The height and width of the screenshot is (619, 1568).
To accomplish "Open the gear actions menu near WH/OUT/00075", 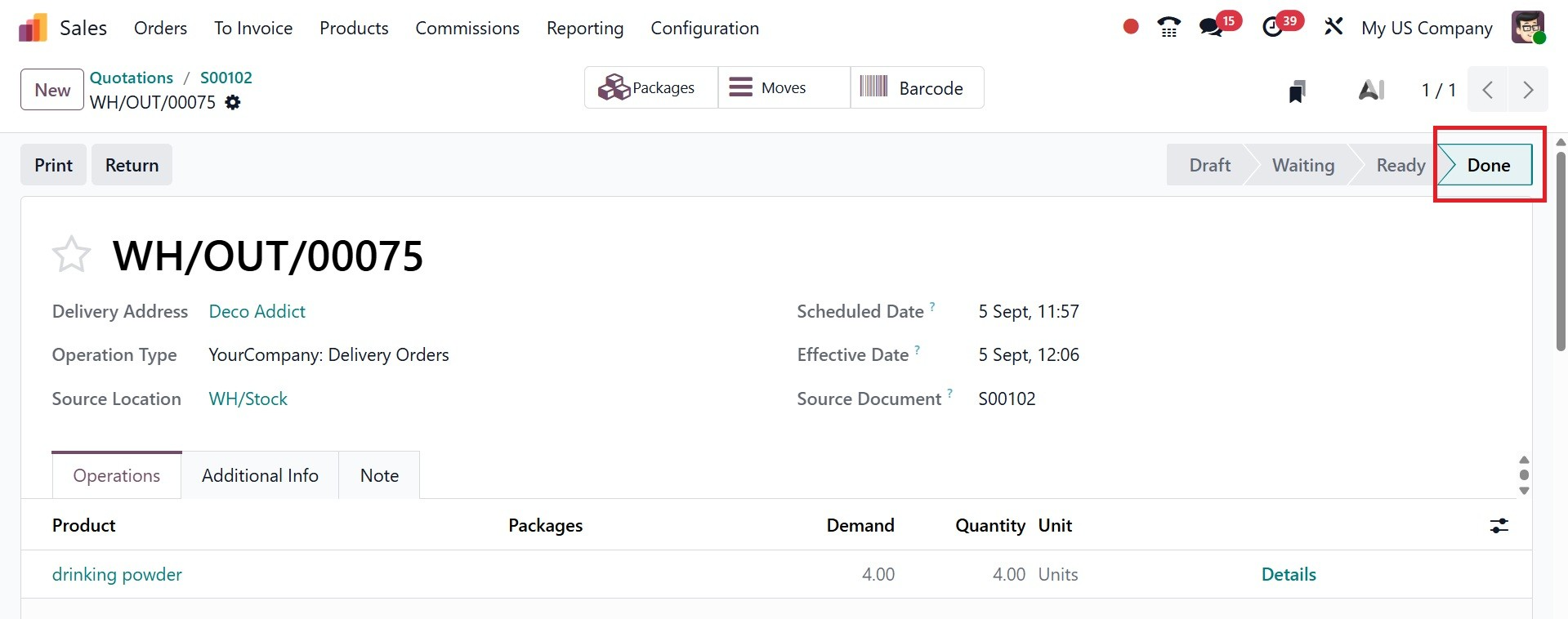I will [x=233, y=103].
